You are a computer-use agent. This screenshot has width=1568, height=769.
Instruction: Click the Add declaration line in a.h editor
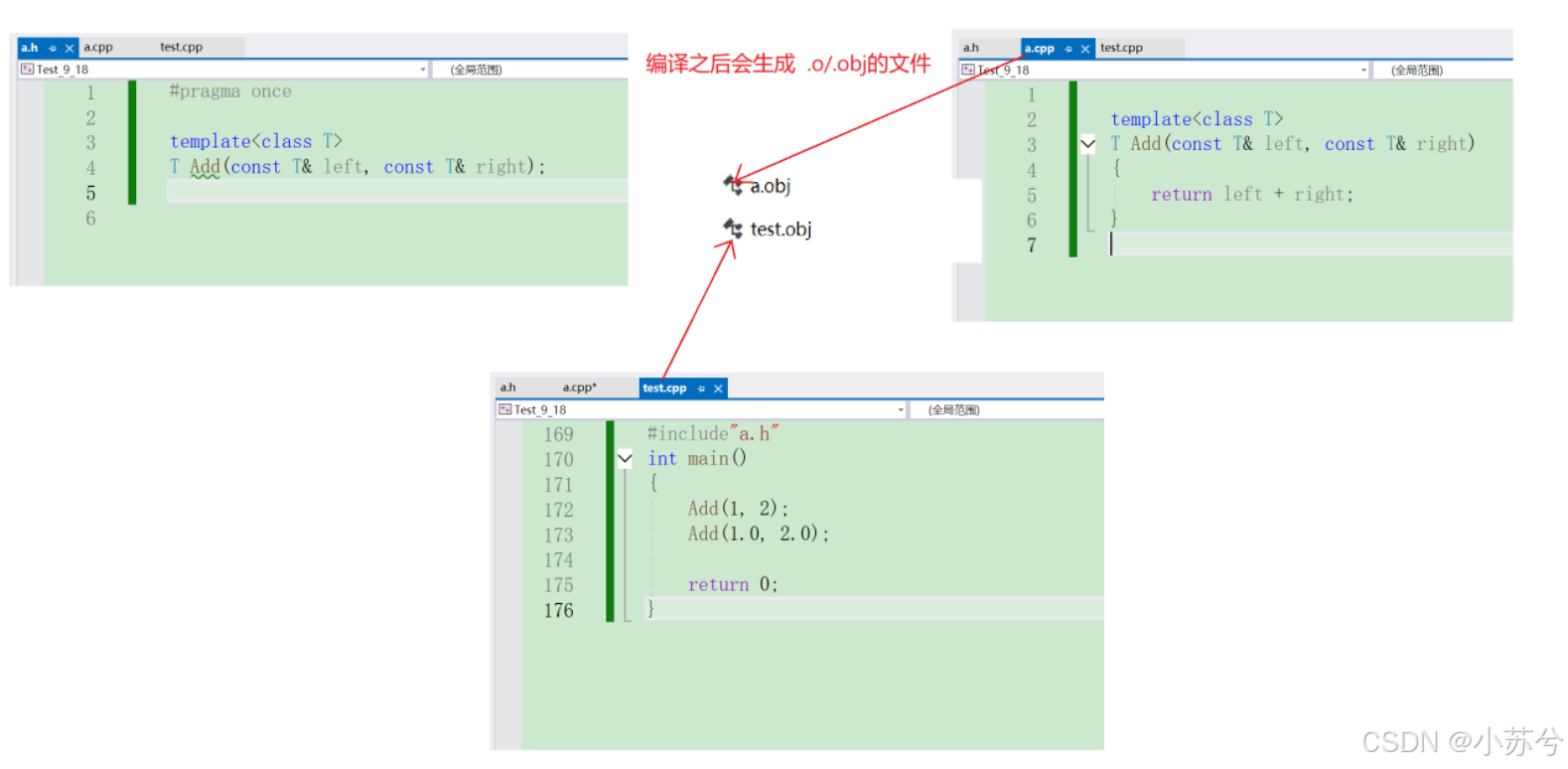(357, 167)
